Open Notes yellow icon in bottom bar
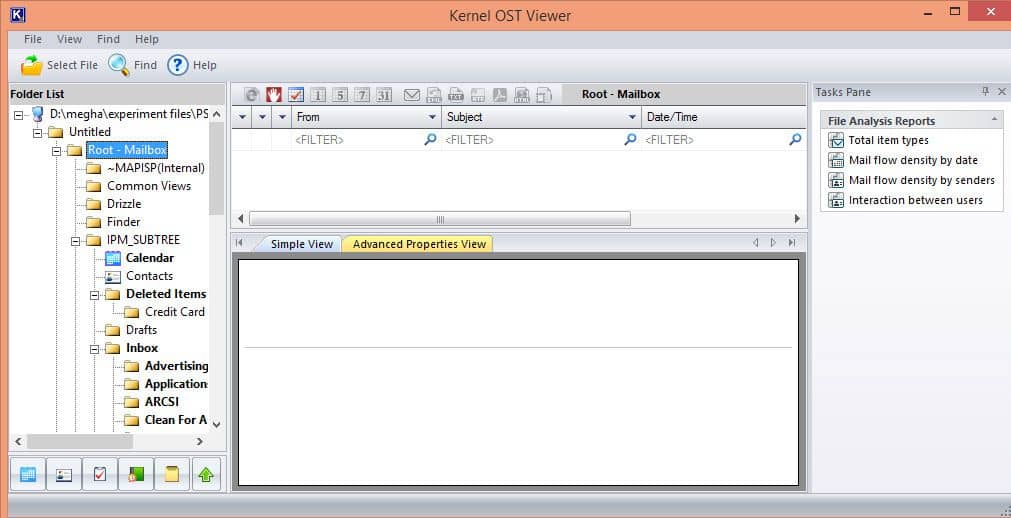Viewport: 1011px width, 518px height. click(172, 475)
